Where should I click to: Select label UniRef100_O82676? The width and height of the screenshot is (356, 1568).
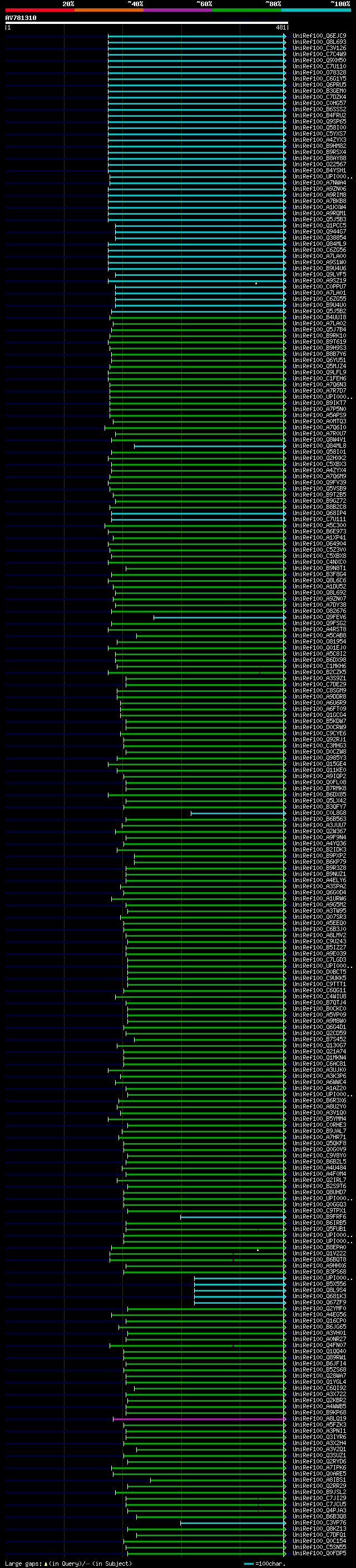(x=319, y=611)
